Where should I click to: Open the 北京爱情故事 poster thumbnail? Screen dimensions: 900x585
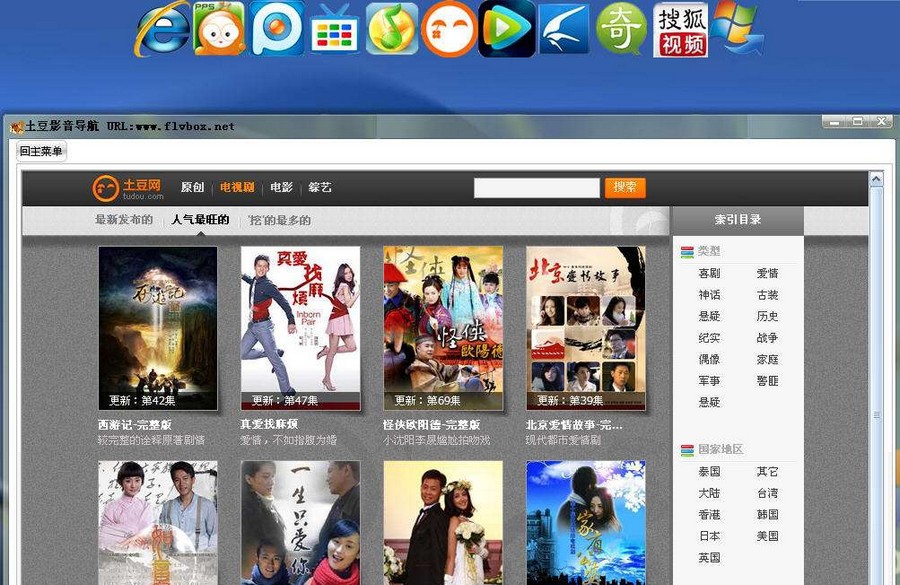[x=586, y=328]
